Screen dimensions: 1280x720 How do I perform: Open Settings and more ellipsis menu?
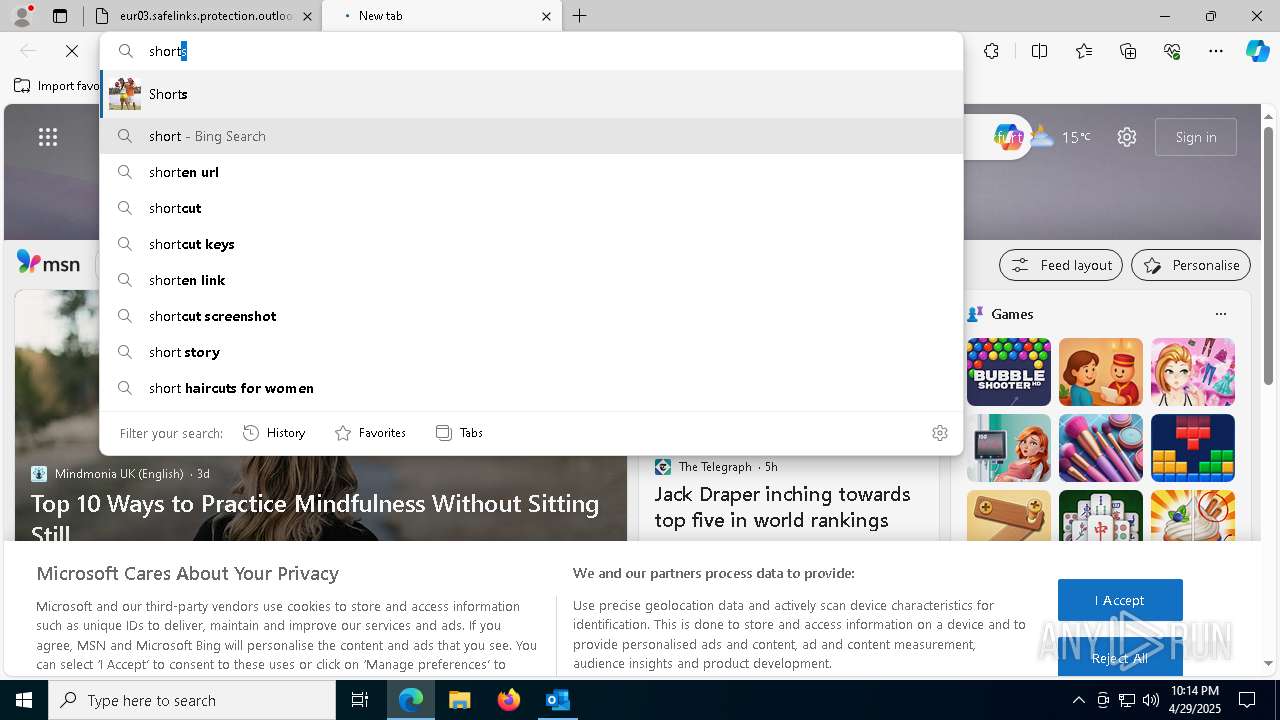[x=1216, y=51]
